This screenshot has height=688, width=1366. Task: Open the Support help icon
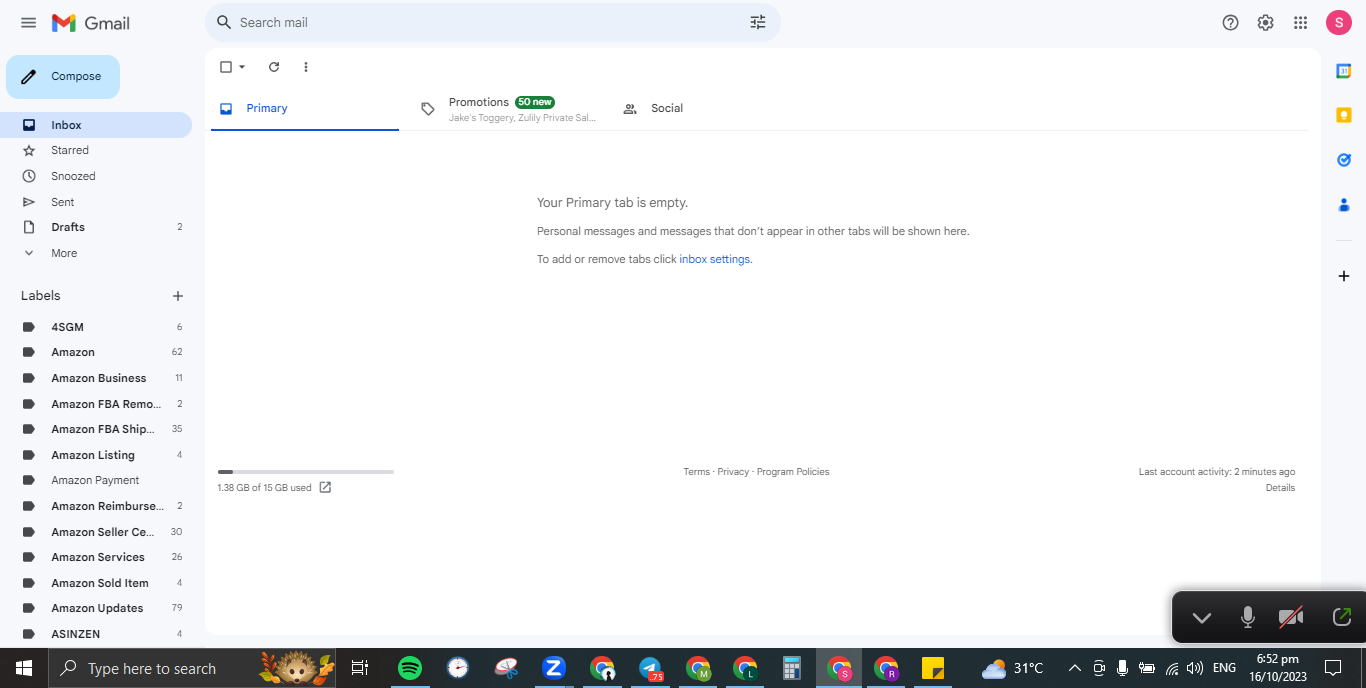click(1231, 23)
